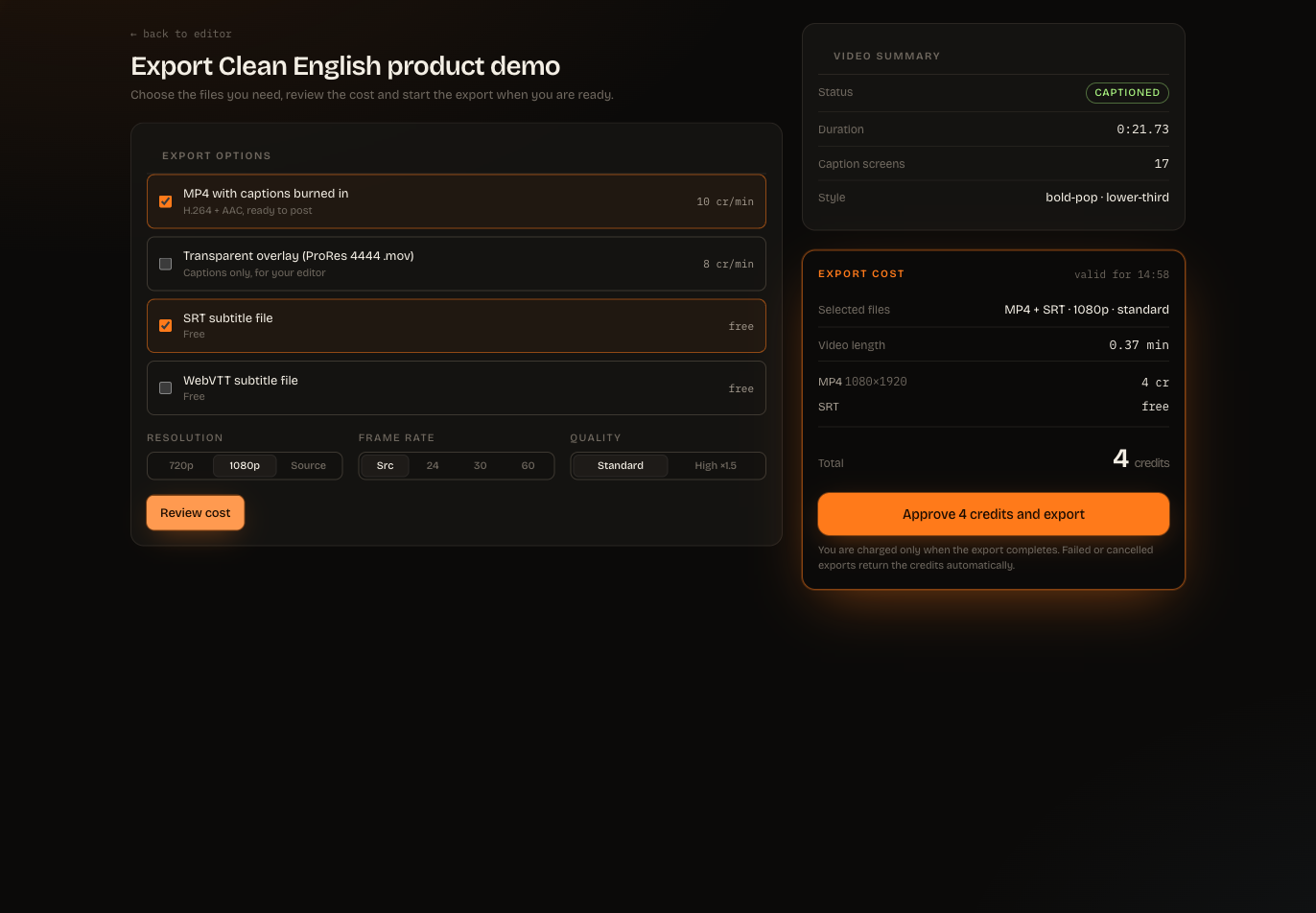Click duration value 0:21.73
The image size is (1316, 913).
1142,129
